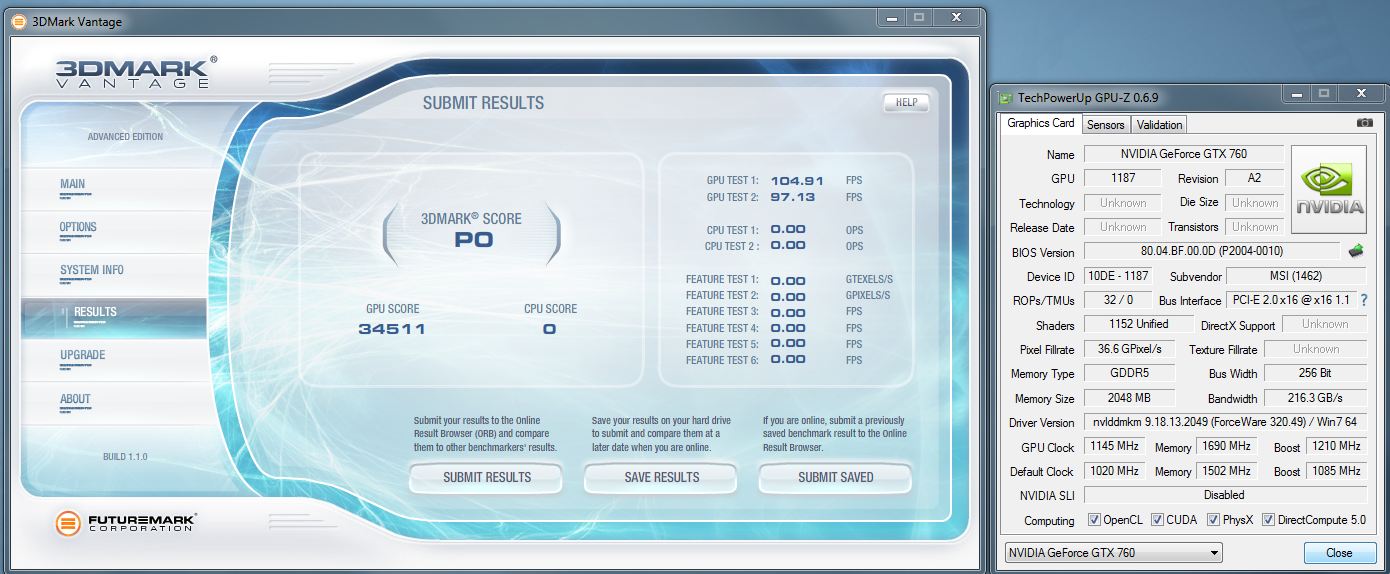Click the GPU-Z screenshot camera icon
This screenshot has height=574, width=1390.
(x=1364, y=123)
